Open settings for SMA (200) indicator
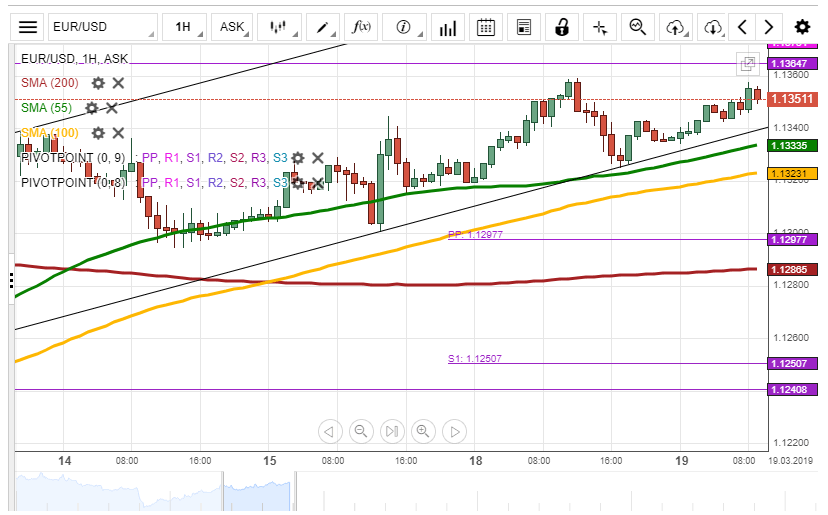The width and height of the screenshot is (828, 515). [x=98, y=83]
